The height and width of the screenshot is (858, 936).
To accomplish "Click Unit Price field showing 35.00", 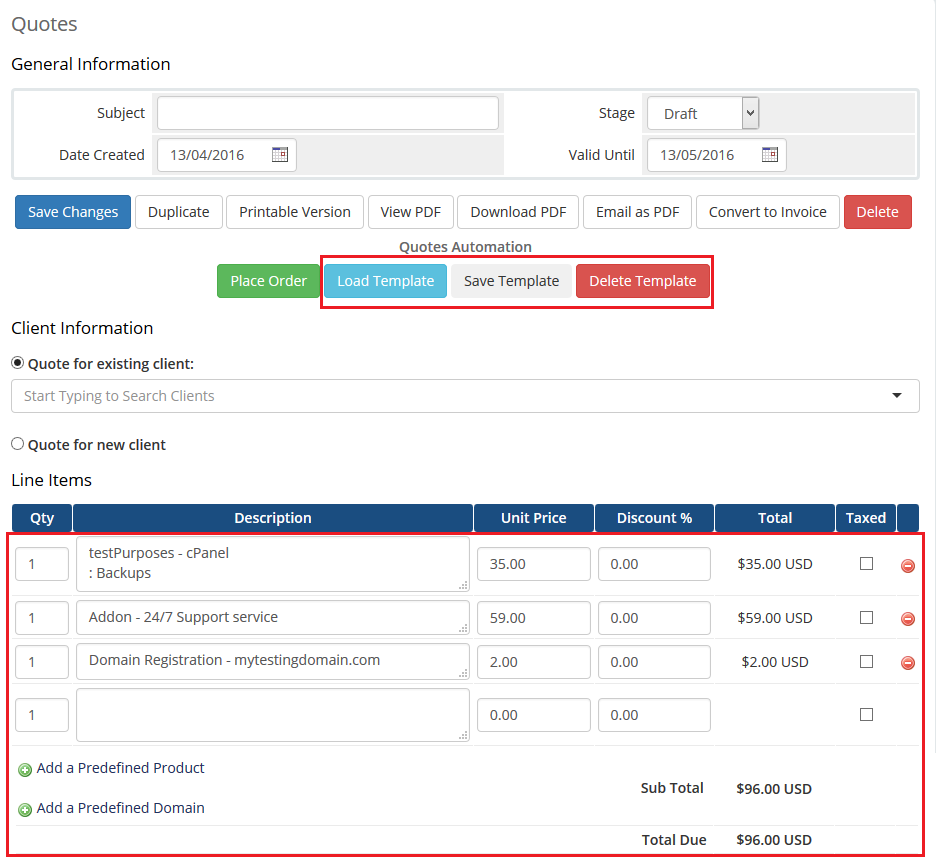I will pos(534,564).
